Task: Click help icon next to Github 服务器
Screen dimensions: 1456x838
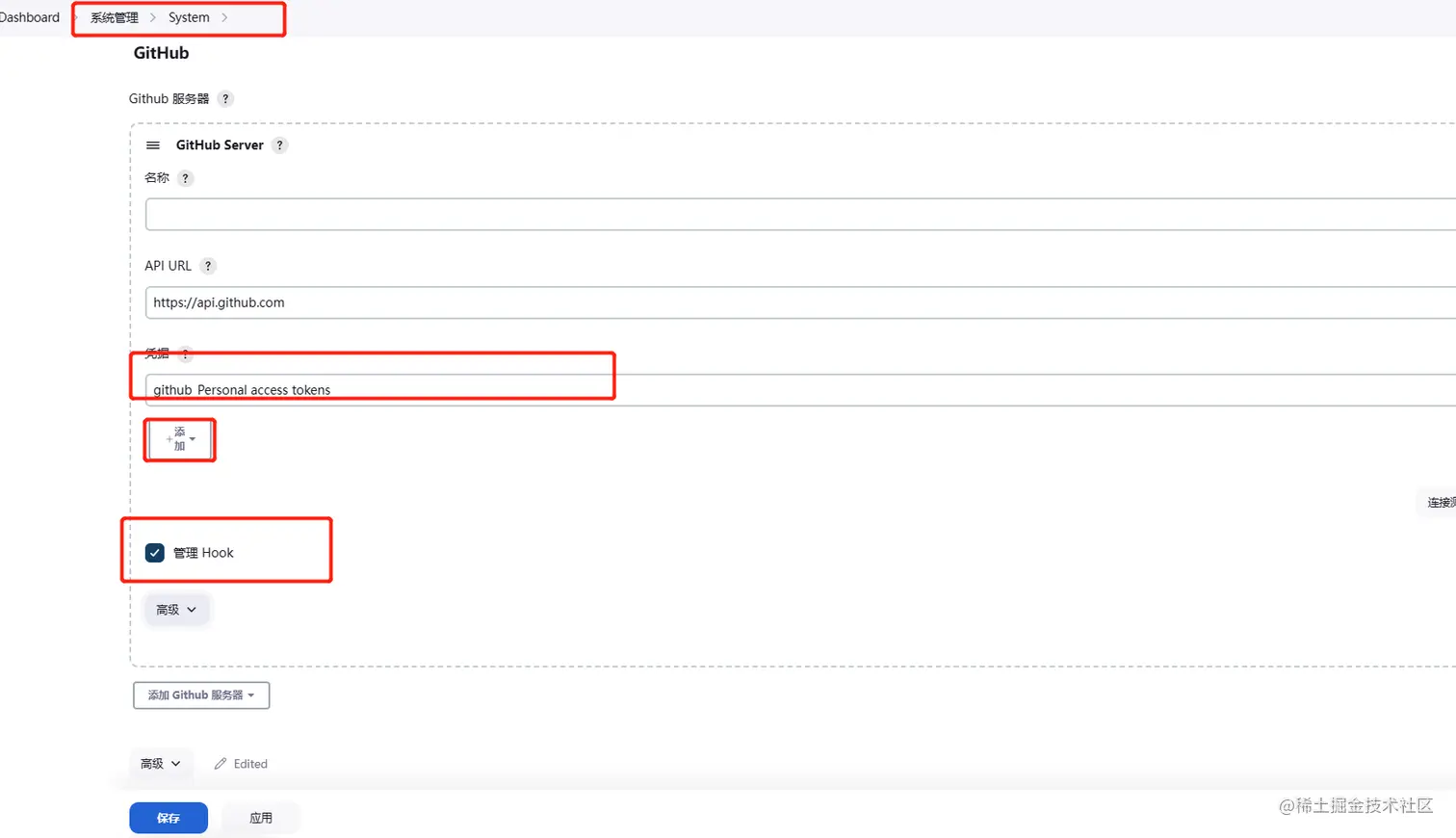Action: click(x=225, y=99)
